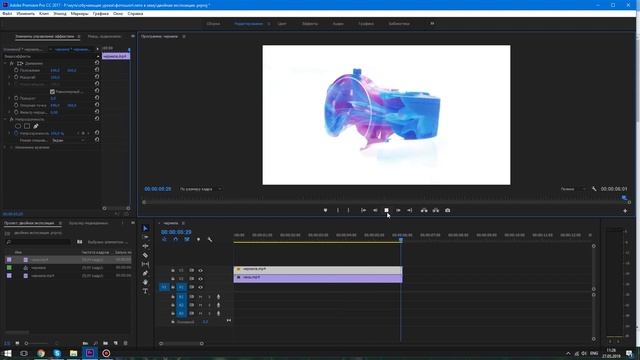Solo audio track A1
The width and height of the screenshot is (640, 360).
click(209, 297)
